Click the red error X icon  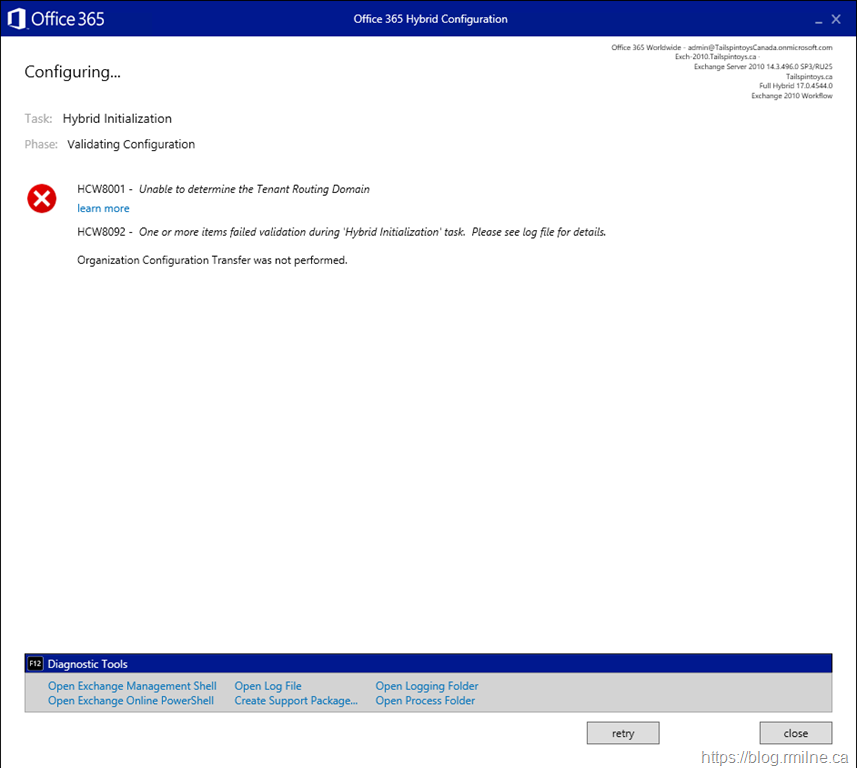pos(41,199)
